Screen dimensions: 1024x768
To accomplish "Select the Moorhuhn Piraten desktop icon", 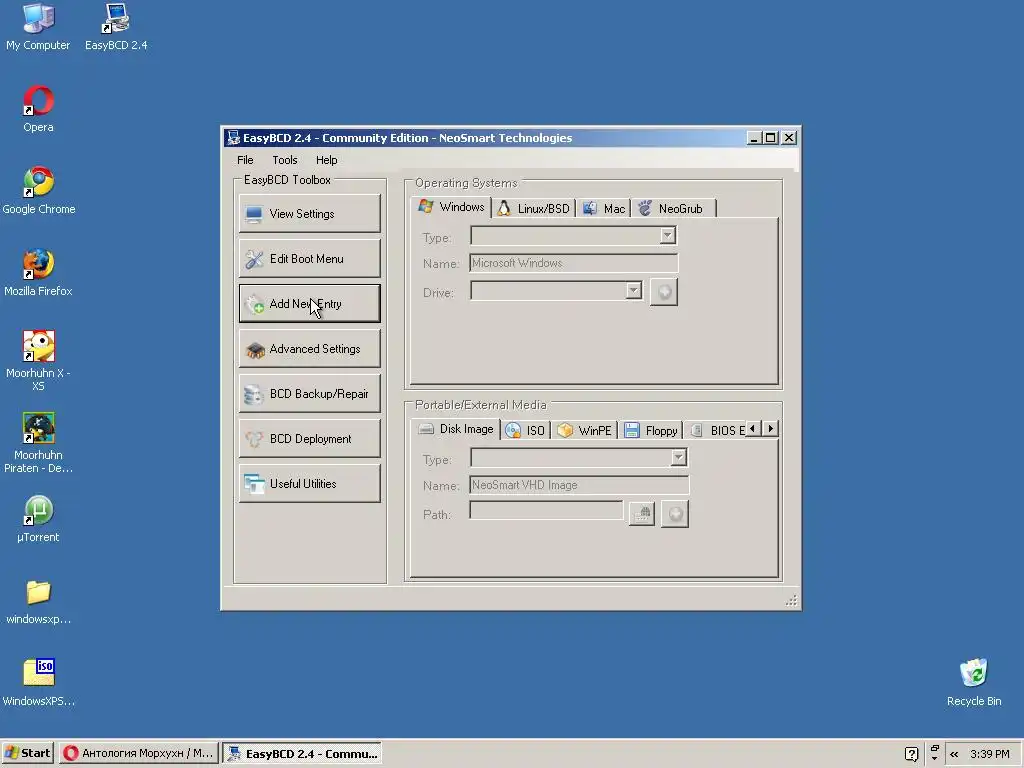I will pos(38,443).
